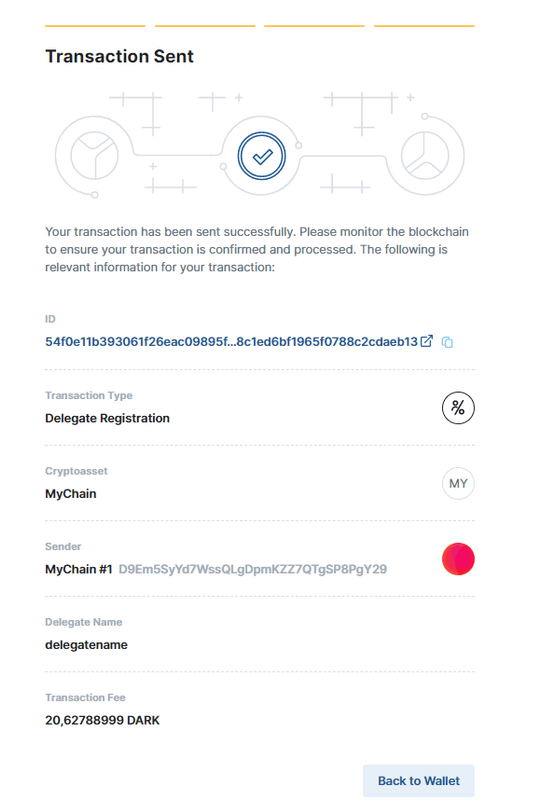This screenshot has width=555, height=800.
Task: Copy the transaction ID to clipboard
Action: (447, 342)
